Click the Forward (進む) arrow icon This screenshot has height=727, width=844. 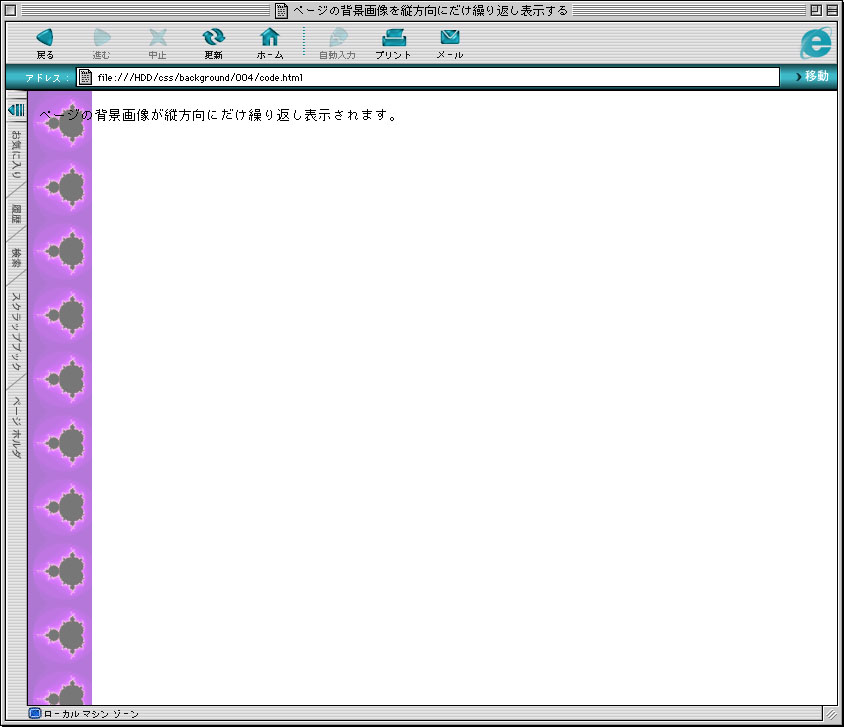101,38
